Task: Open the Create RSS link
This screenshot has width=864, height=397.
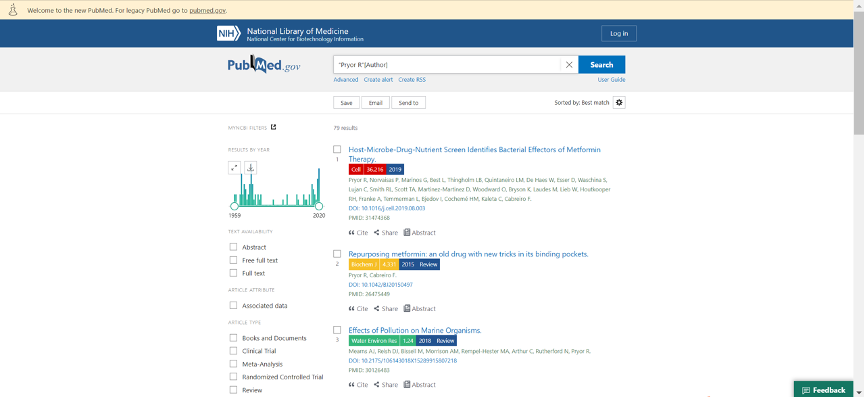Action: click(x=412, y=80)
